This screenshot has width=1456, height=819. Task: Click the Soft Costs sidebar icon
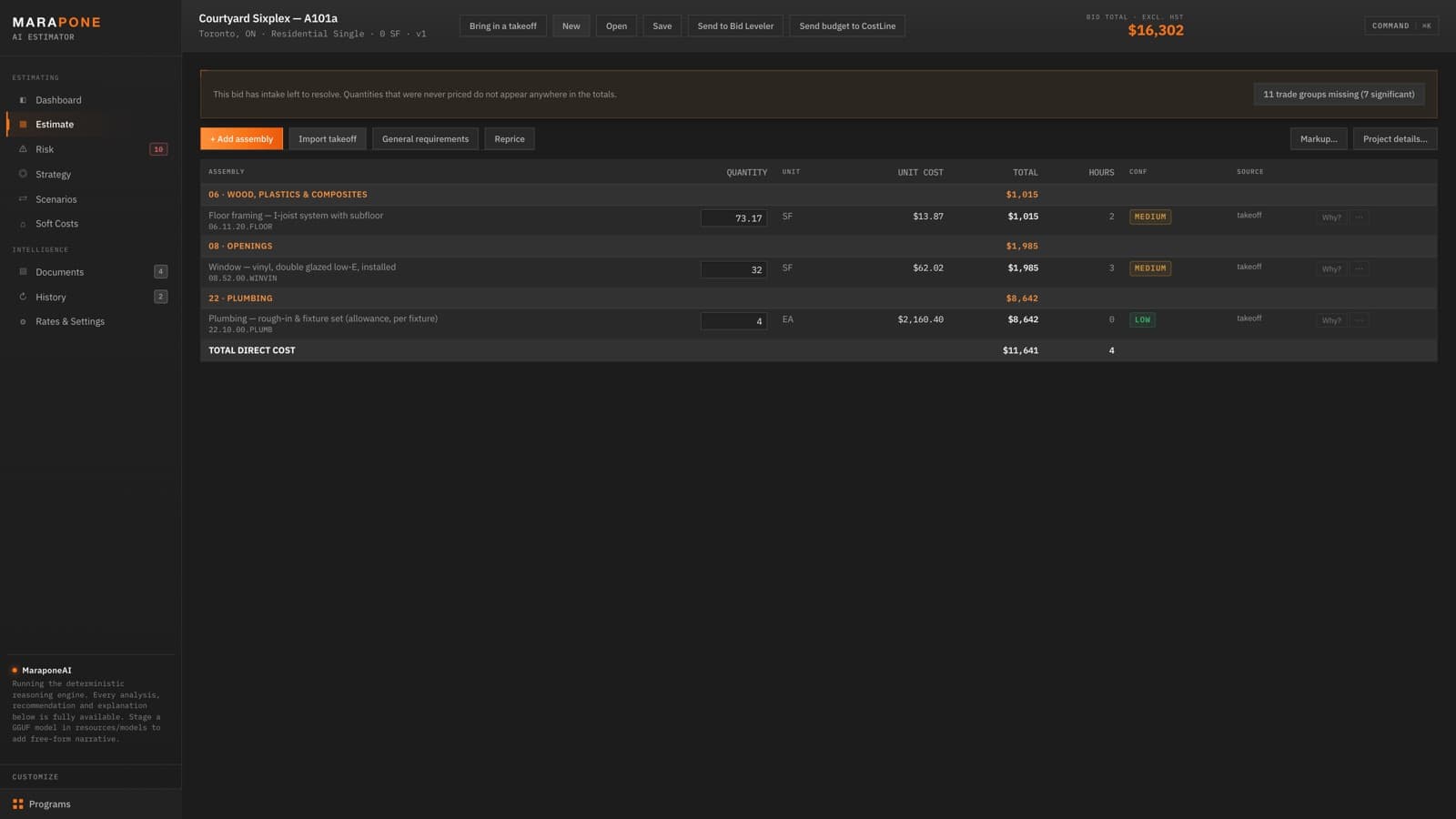[x=23, y=224]
